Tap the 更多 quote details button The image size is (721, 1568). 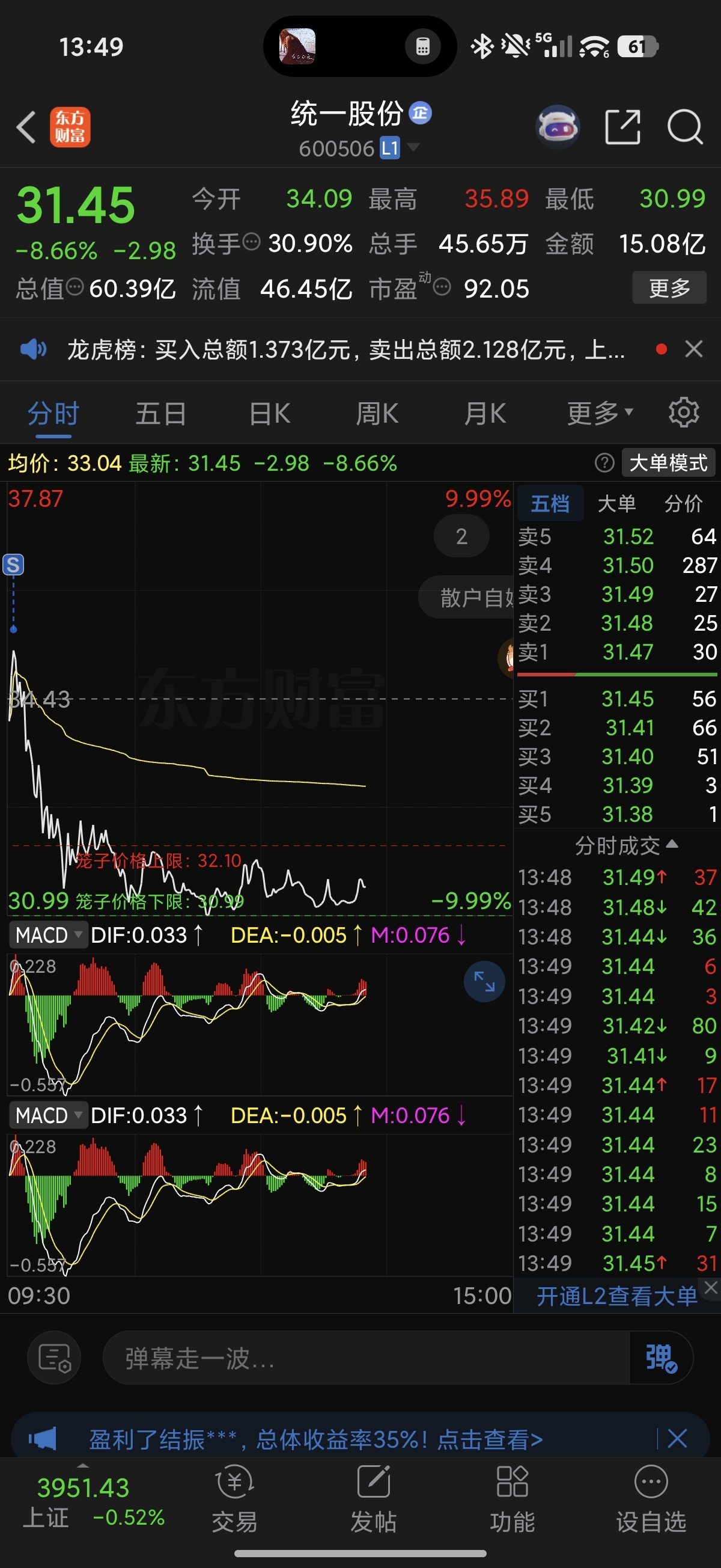coord(669,287)
